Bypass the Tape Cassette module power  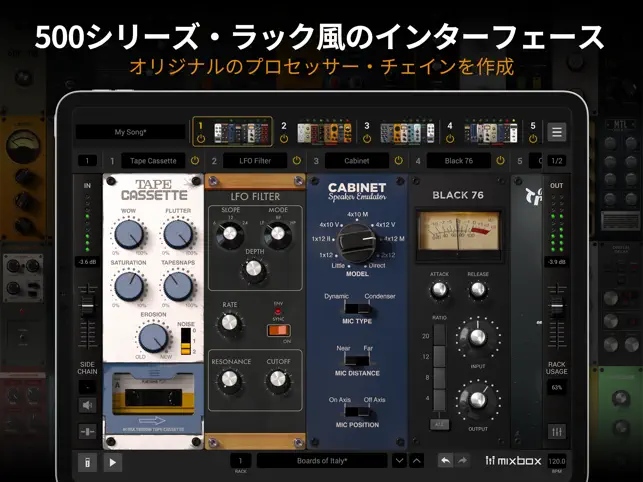(x=195, y=161)
